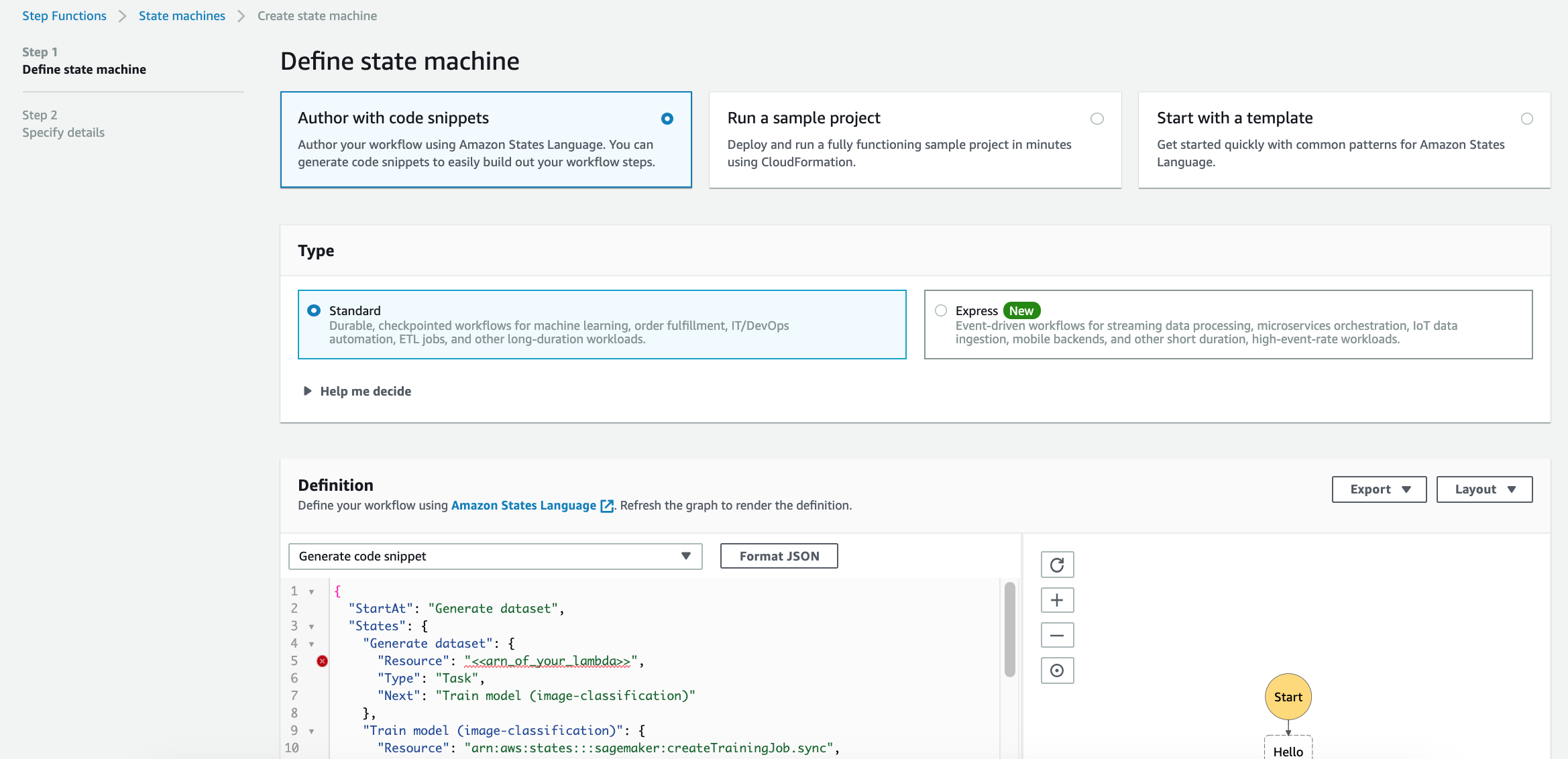Click the createTrainingJob.sync resource line
Image resolution: width=1568 pixels, height=759 pixels.
(608, 748)
